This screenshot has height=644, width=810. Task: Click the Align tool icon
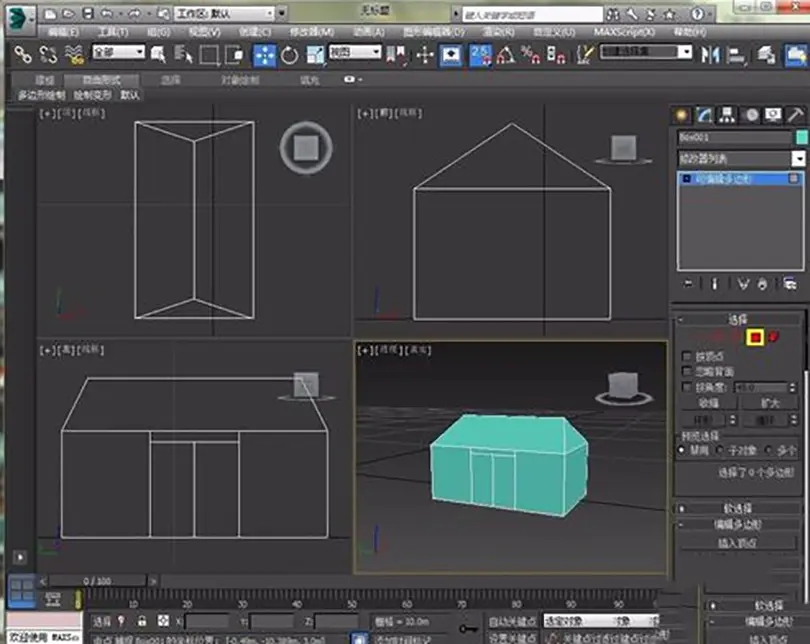point(736,55)
